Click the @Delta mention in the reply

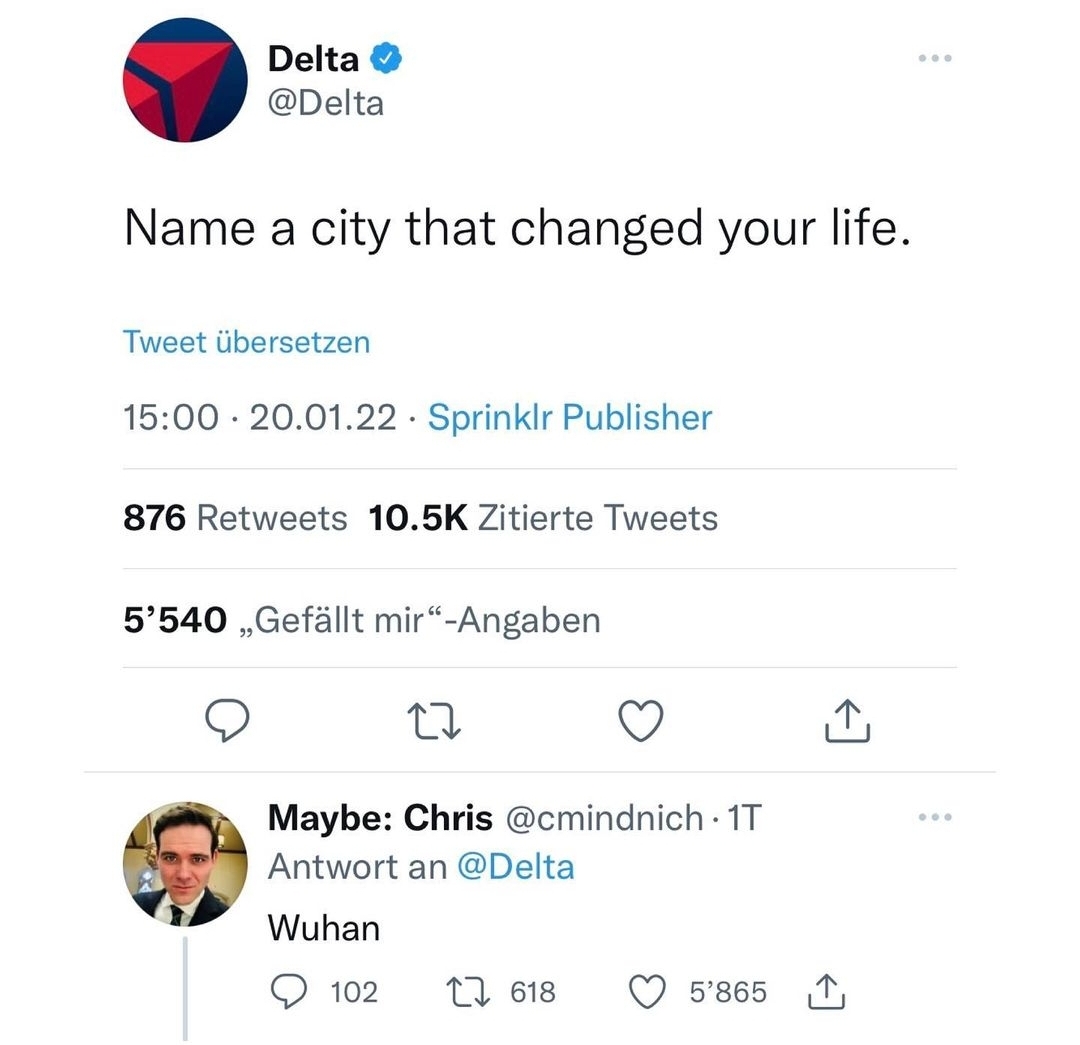[516, 866]
